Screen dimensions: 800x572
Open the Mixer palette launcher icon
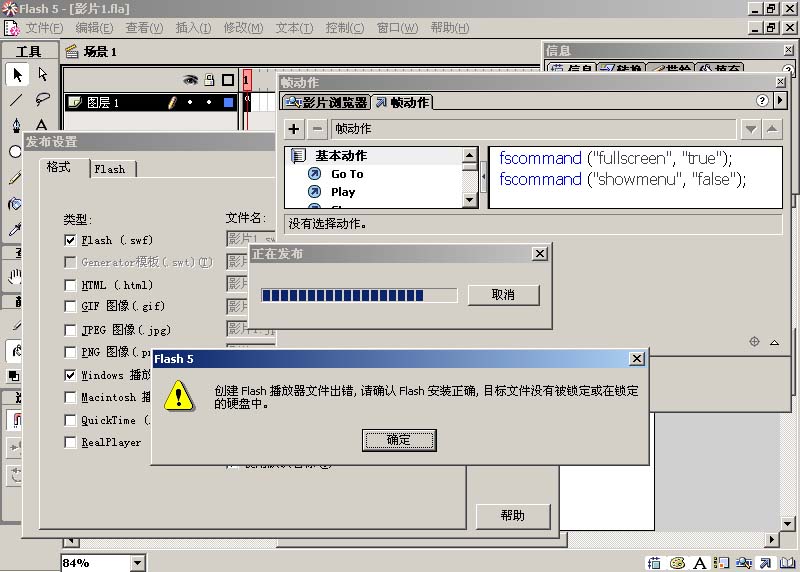[677, 563]
